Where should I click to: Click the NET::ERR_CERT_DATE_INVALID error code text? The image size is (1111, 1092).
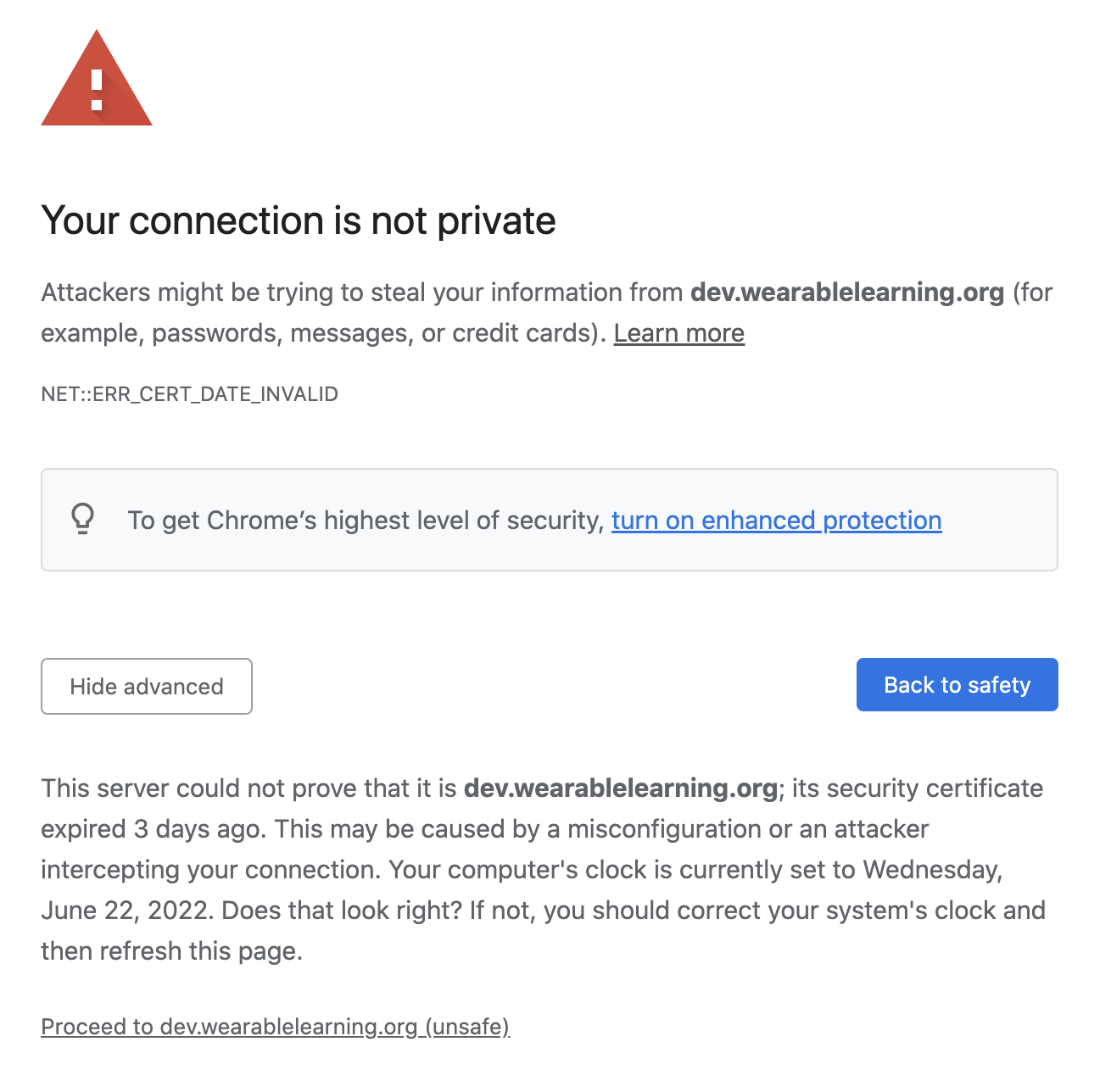(x=189, y=393)
